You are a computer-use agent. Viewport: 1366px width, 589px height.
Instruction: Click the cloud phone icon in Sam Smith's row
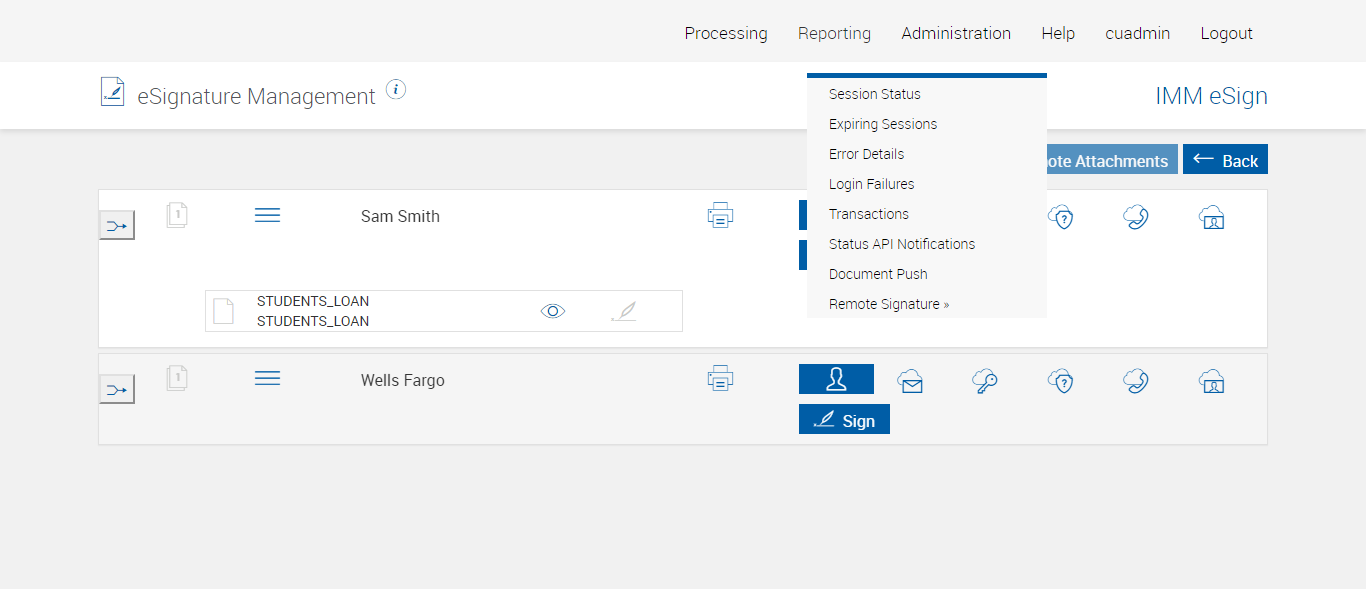click(x=1135, y=217)
